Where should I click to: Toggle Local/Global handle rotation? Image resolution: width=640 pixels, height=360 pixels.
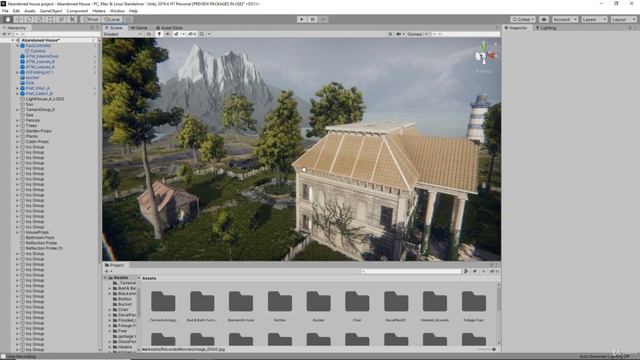(112, 19)
